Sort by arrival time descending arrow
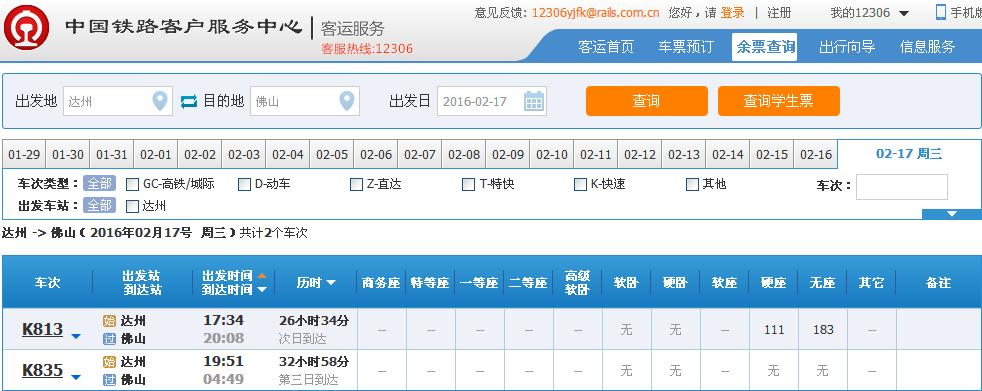Image resolution: width=982 pixels, height=391 pixels. pyautogui.click(x=262, y=289)
